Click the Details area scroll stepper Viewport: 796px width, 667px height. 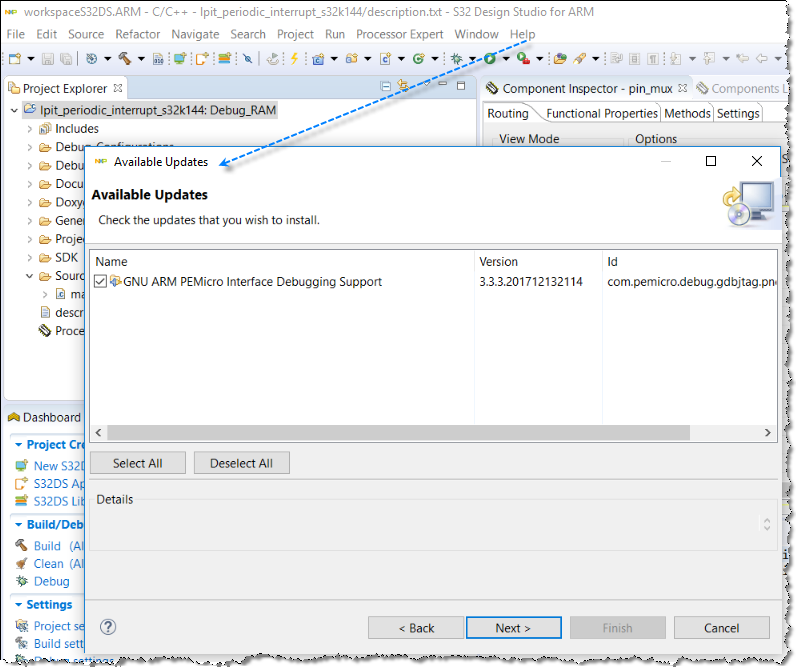[x=767, y=524]
